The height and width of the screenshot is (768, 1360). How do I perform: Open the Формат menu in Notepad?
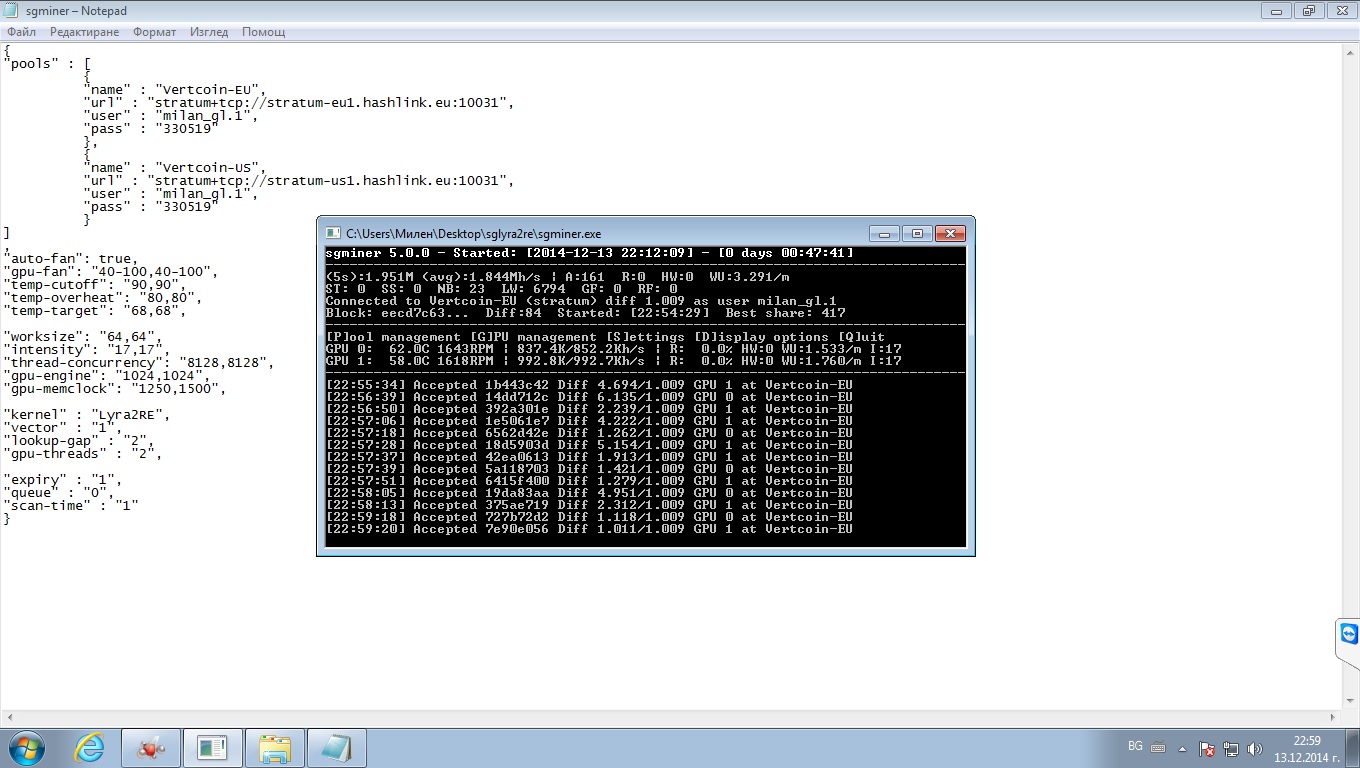pos(154,32)
